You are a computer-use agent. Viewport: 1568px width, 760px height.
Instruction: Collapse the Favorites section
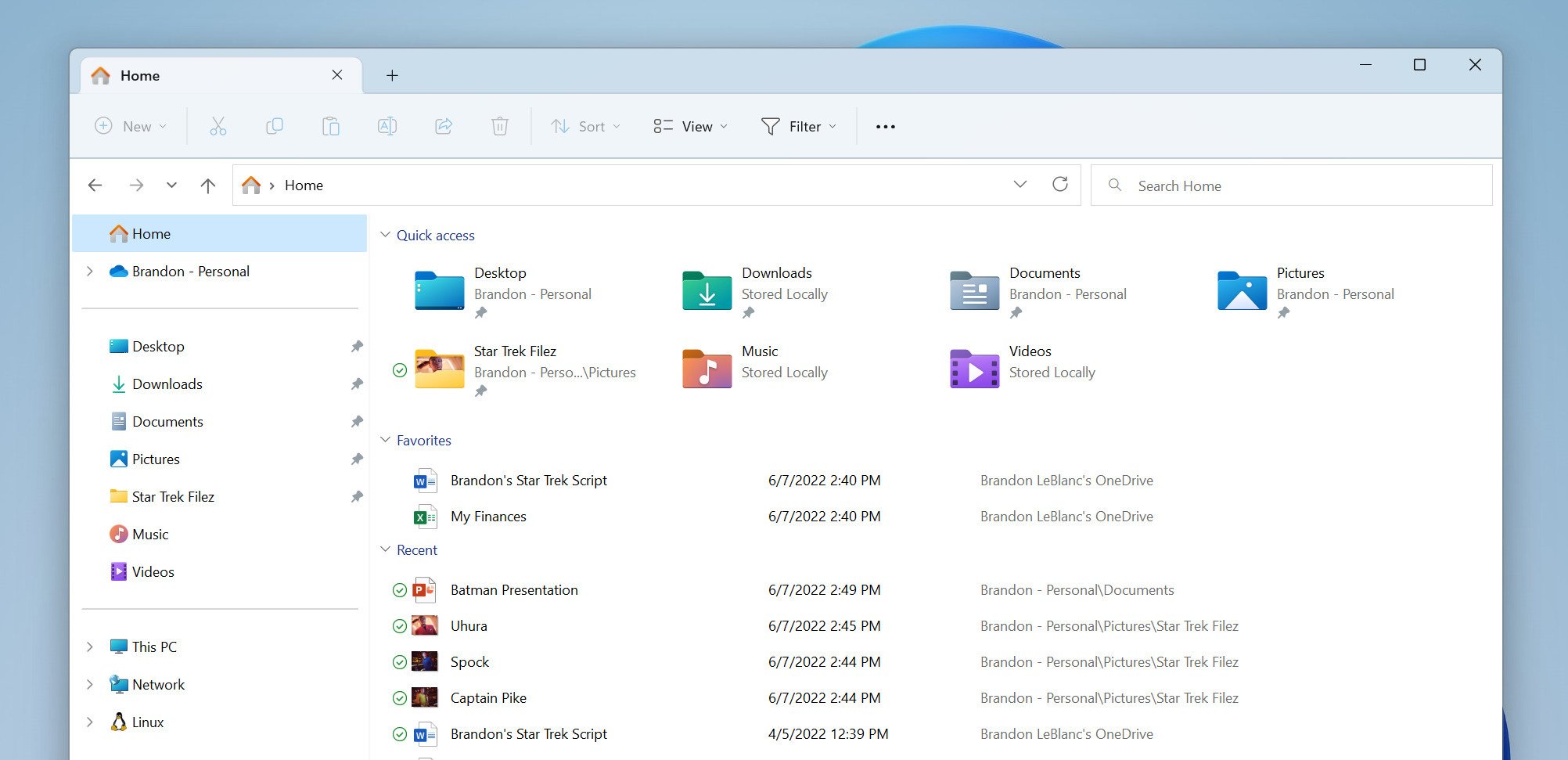[385, 440]
